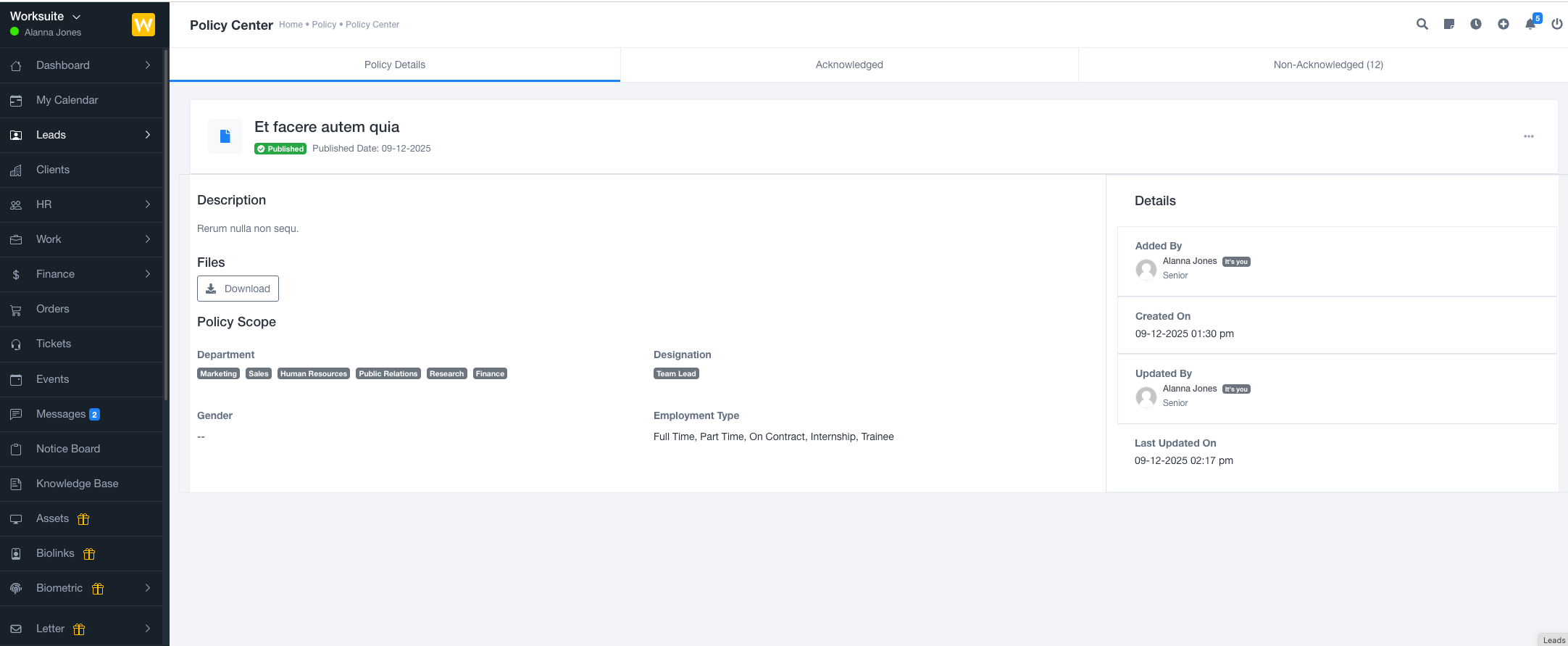The width and height of the screenshot is (1568, 646).
Task: Switch to Non-Acknowledged (12) tab
Action: (x=1327, y=65)
